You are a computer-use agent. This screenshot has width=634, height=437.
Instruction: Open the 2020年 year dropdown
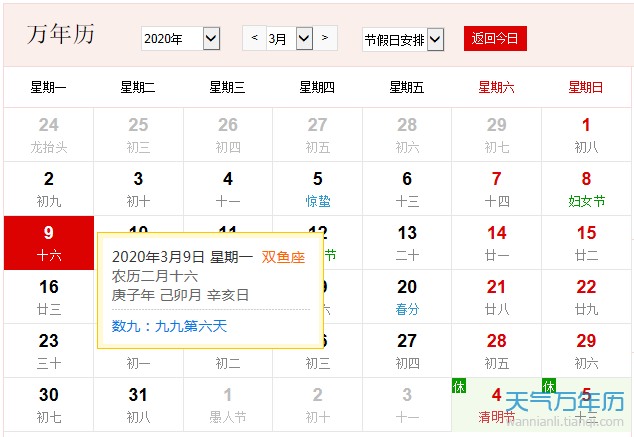click(x=180, y=39)
